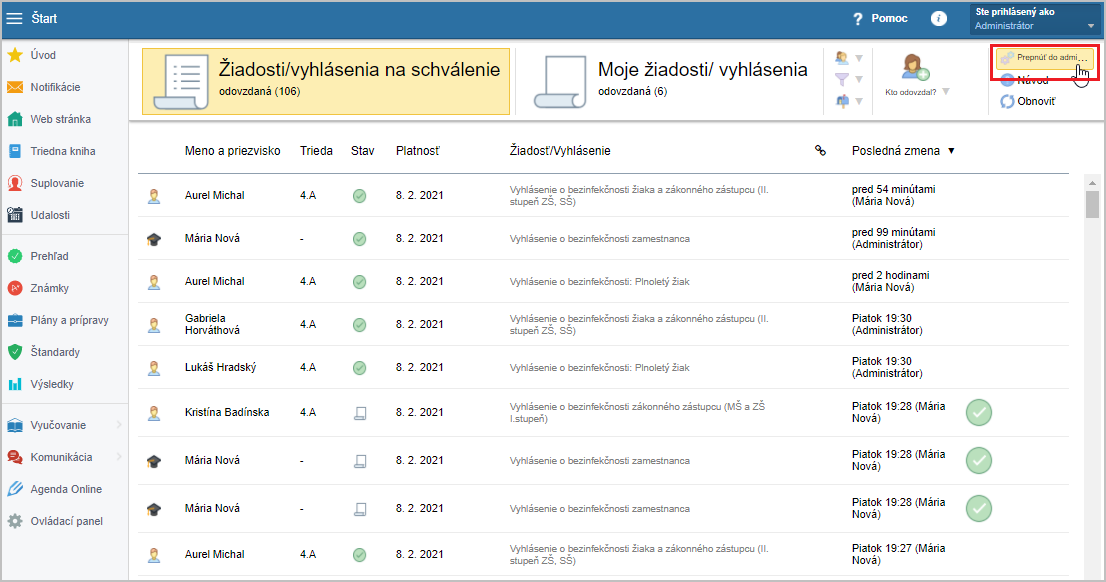Click the link icon column header
The height and width of the screenshot is (582, 1106).
coord(820,151)
